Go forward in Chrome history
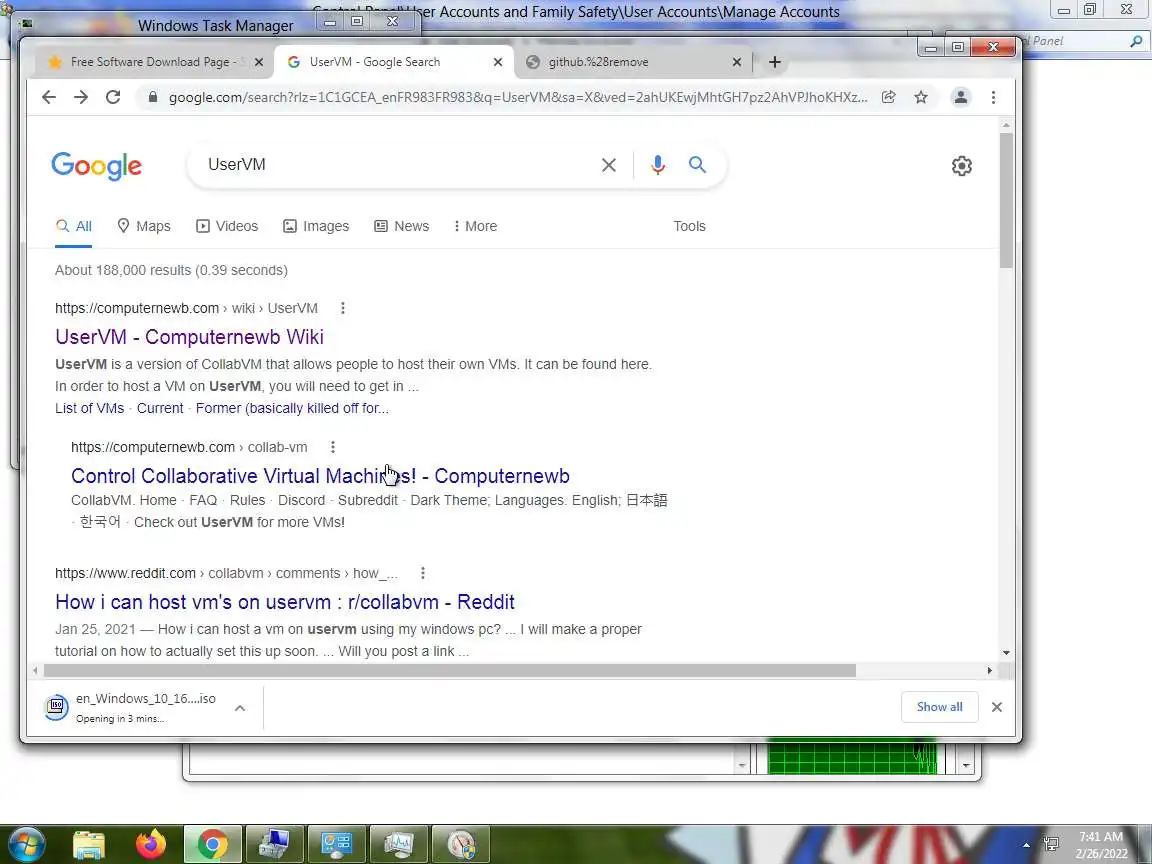This screenshot has width=1152, height=864. coord(81,97)
